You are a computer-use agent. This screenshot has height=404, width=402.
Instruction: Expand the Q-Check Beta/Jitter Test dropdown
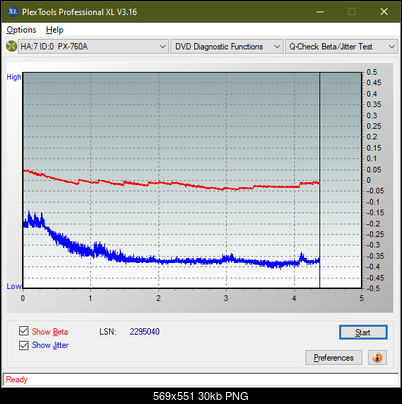[341, 47]
